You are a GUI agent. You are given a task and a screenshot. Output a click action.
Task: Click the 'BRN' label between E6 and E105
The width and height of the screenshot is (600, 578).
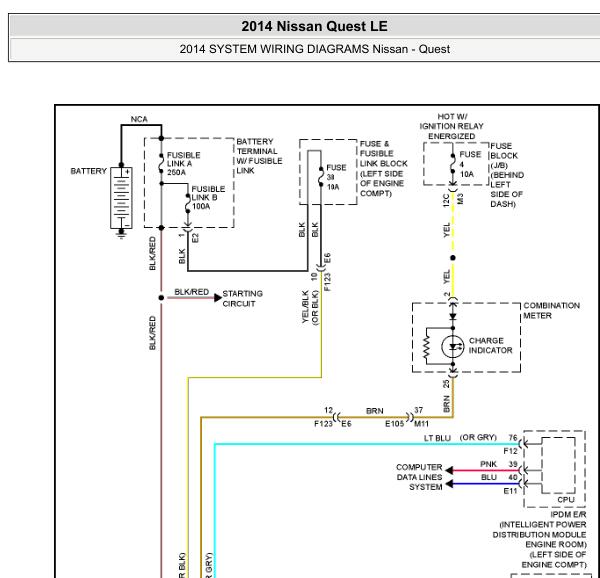374,411
